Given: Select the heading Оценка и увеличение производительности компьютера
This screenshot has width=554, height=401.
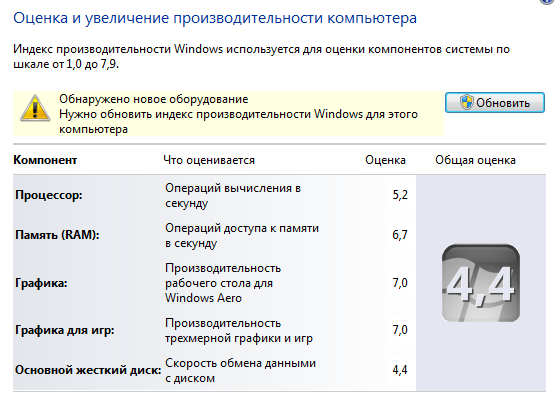Looking at the screenshot, I should click(215, 18).
